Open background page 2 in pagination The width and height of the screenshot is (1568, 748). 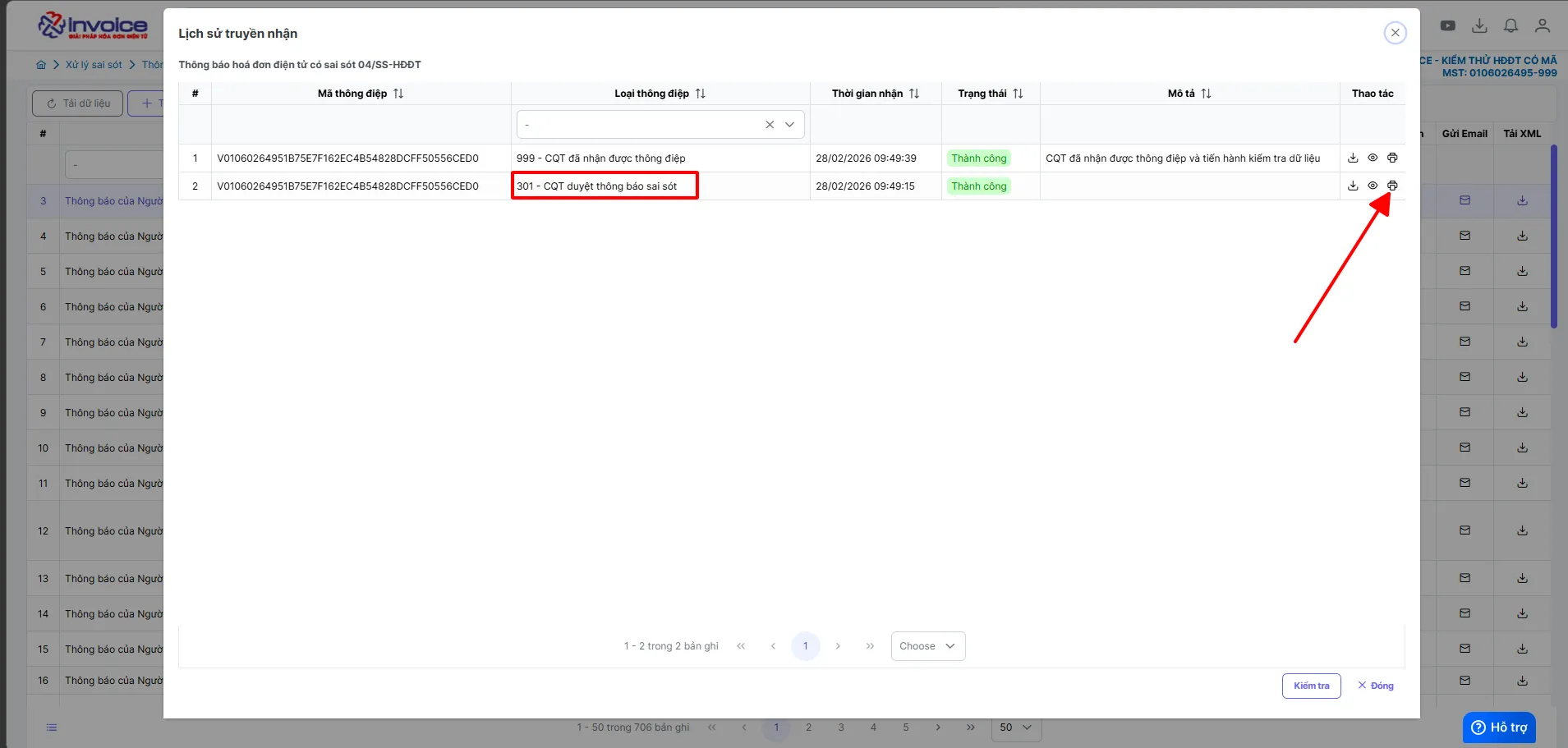808,727
